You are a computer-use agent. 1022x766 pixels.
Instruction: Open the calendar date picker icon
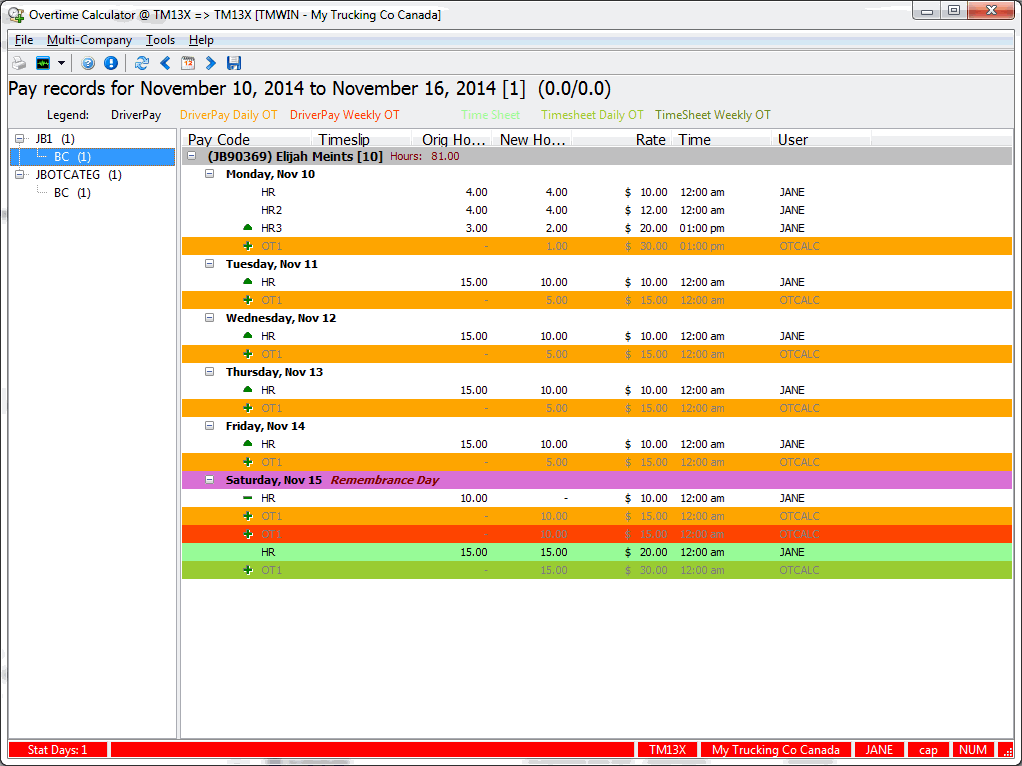click(188, 63)
